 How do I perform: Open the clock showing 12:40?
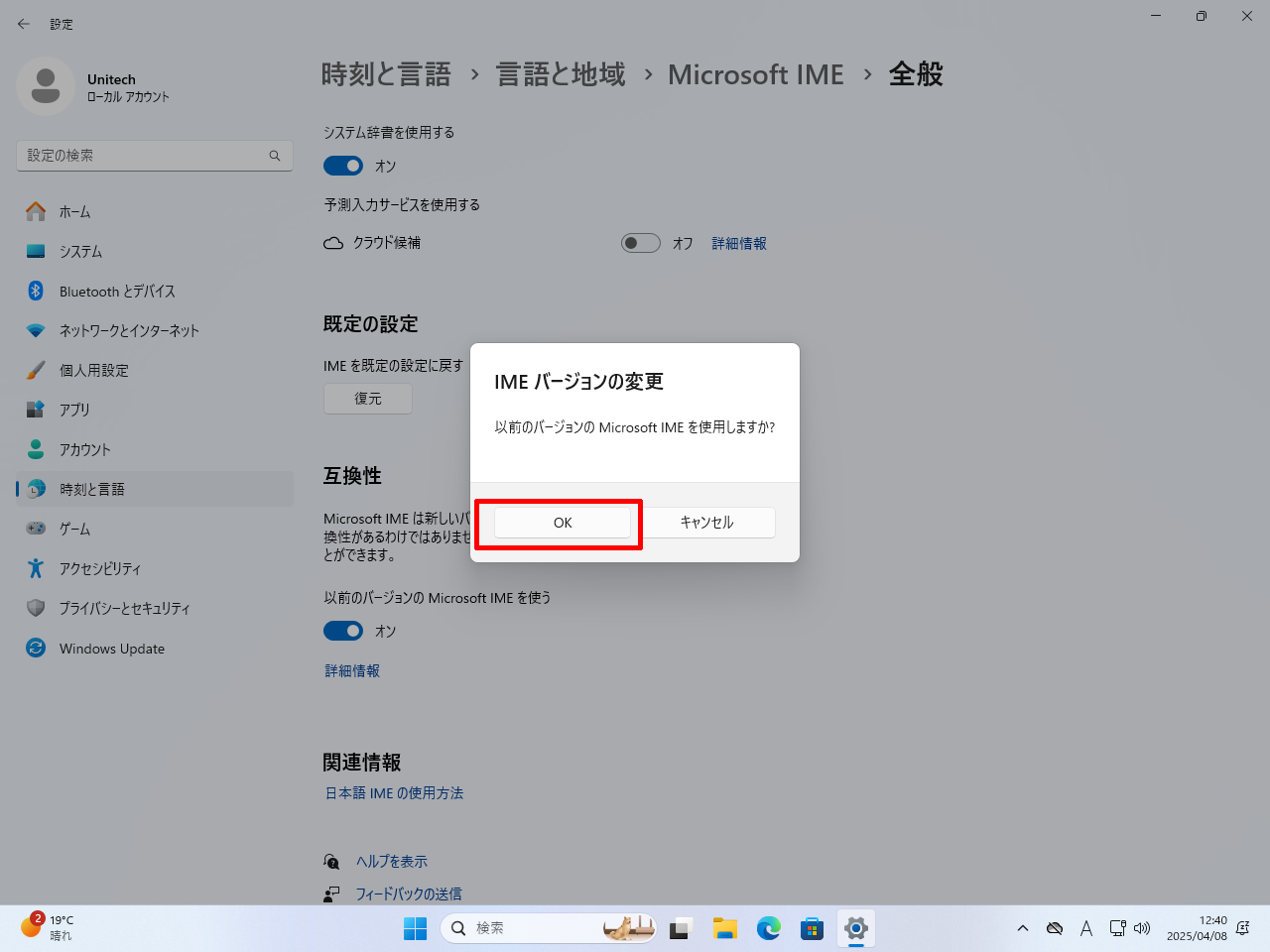pos(1197,928)
